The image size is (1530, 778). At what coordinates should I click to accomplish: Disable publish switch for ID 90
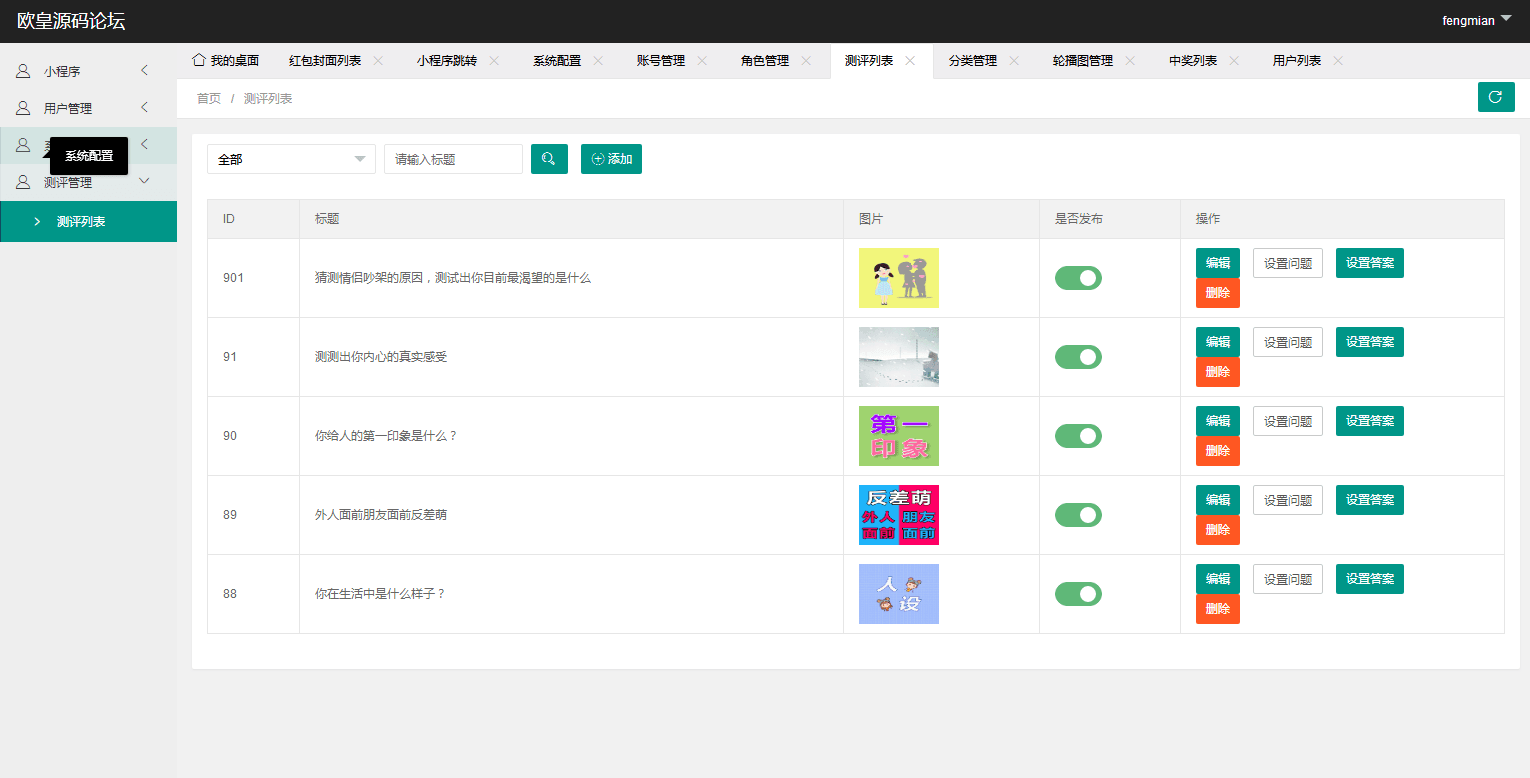pyautogui.click(x=1078, y=436)
